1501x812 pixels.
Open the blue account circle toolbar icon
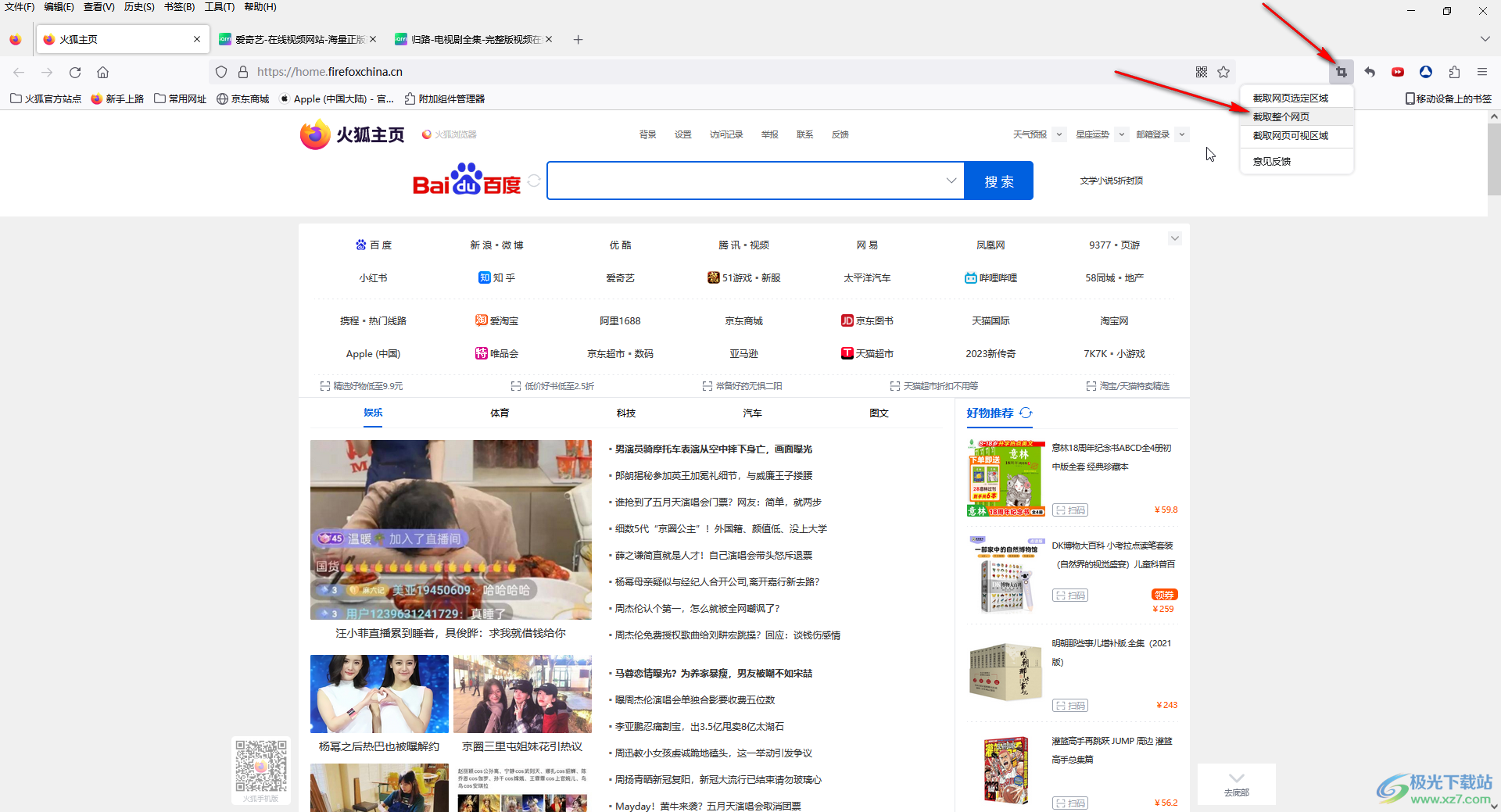(1426, 72)
